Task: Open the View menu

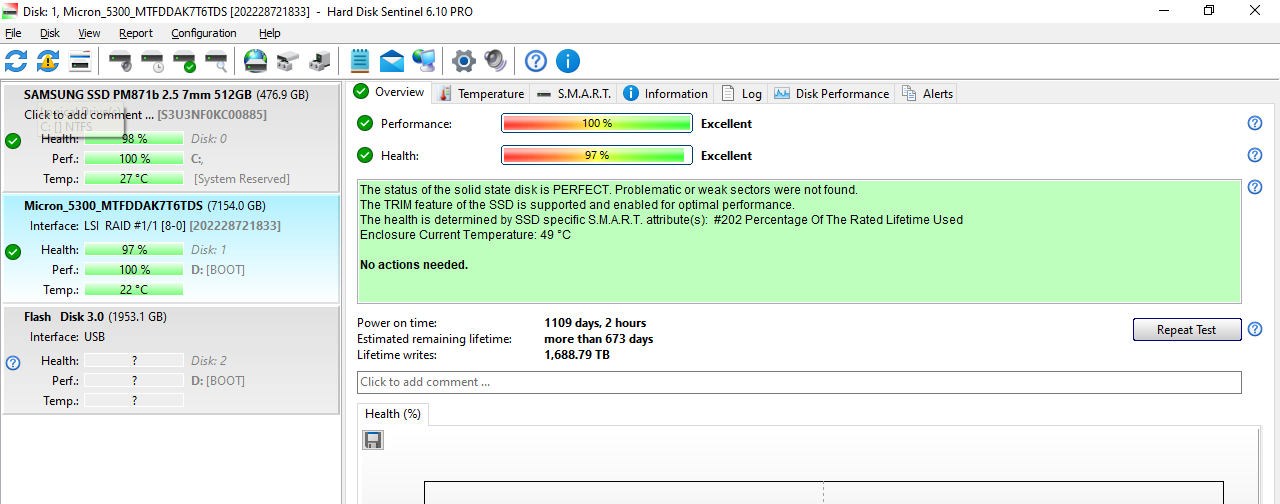Action: tap(89, 33)
